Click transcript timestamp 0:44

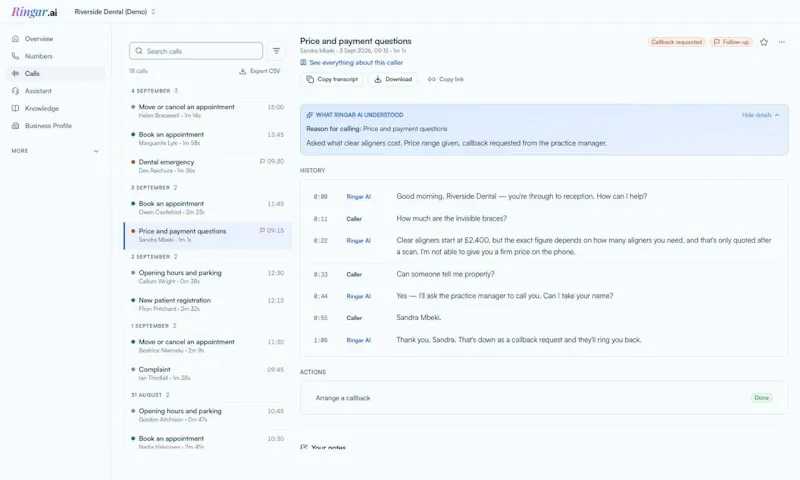[320, 296]
